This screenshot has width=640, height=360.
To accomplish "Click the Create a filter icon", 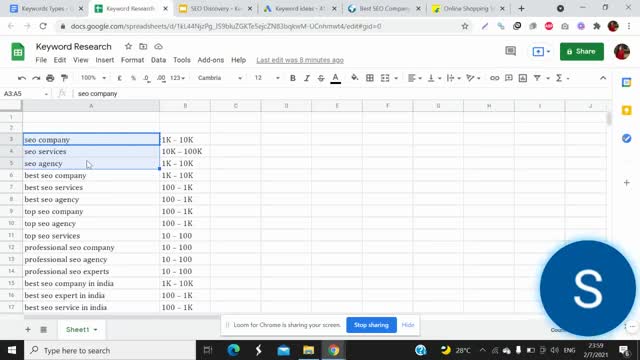I will click(537, 78).
